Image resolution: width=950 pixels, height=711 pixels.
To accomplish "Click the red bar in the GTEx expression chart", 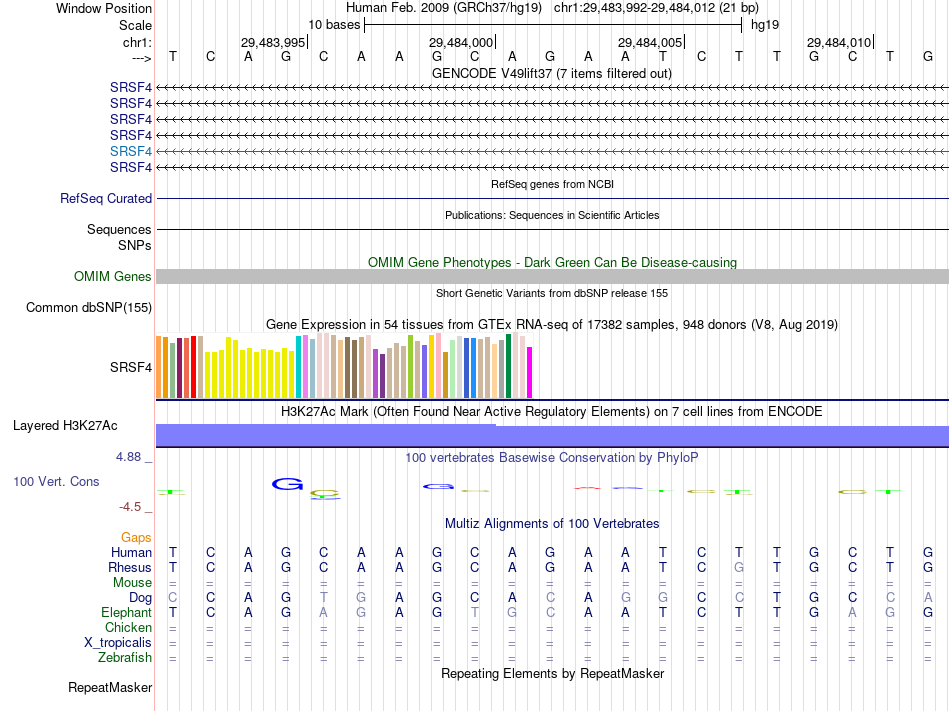I will [193, 367].
